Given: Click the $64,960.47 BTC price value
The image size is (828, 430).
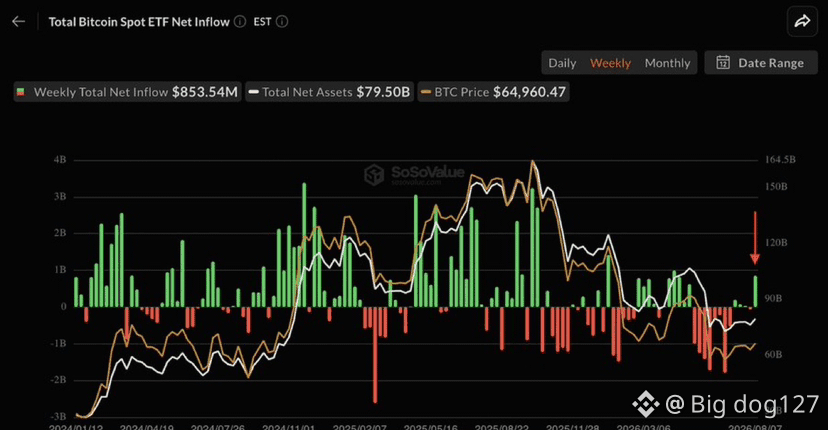Looking at the screenshot, I should [529, 92].
